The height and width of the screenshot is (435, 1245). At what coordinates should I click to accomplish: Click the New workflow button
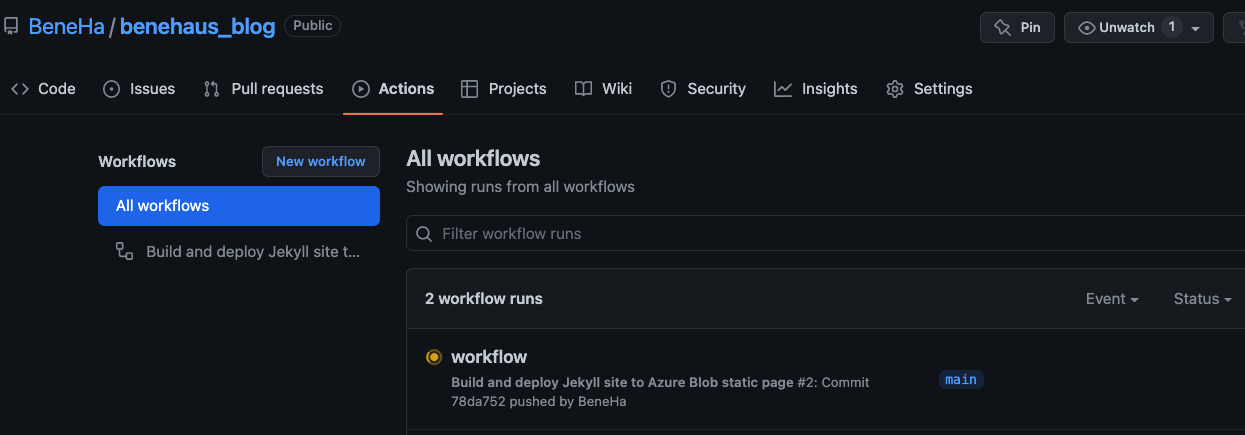(x=321, y=161)
